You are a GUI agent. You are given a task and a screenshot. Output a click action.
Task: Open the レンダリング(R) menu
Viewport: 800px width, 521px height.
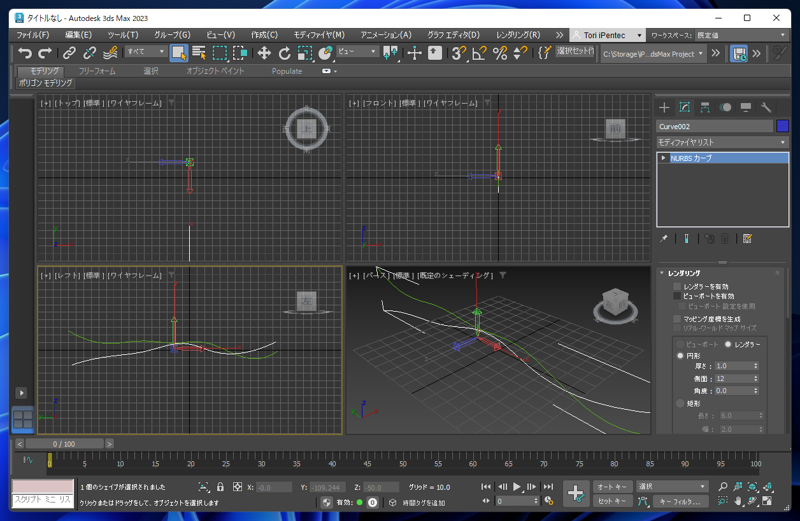coord(518,35)
